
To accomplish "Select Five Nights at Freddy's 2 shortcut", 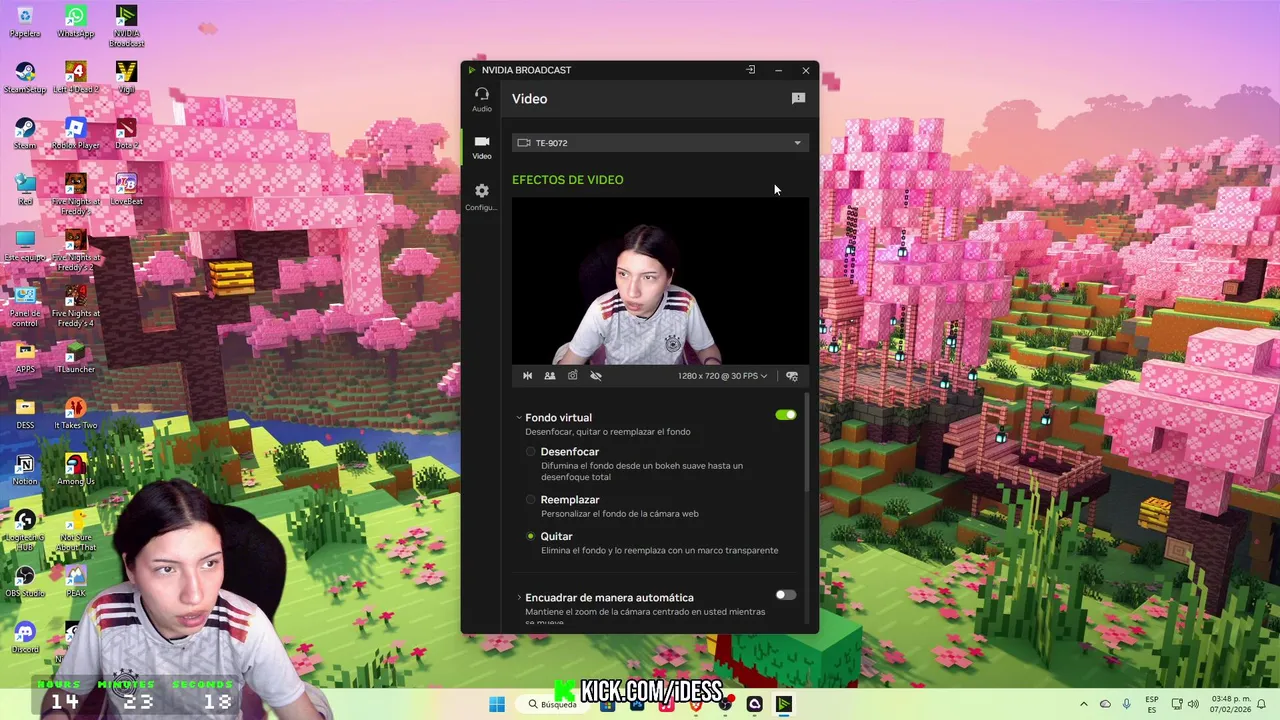I will 75,250.
